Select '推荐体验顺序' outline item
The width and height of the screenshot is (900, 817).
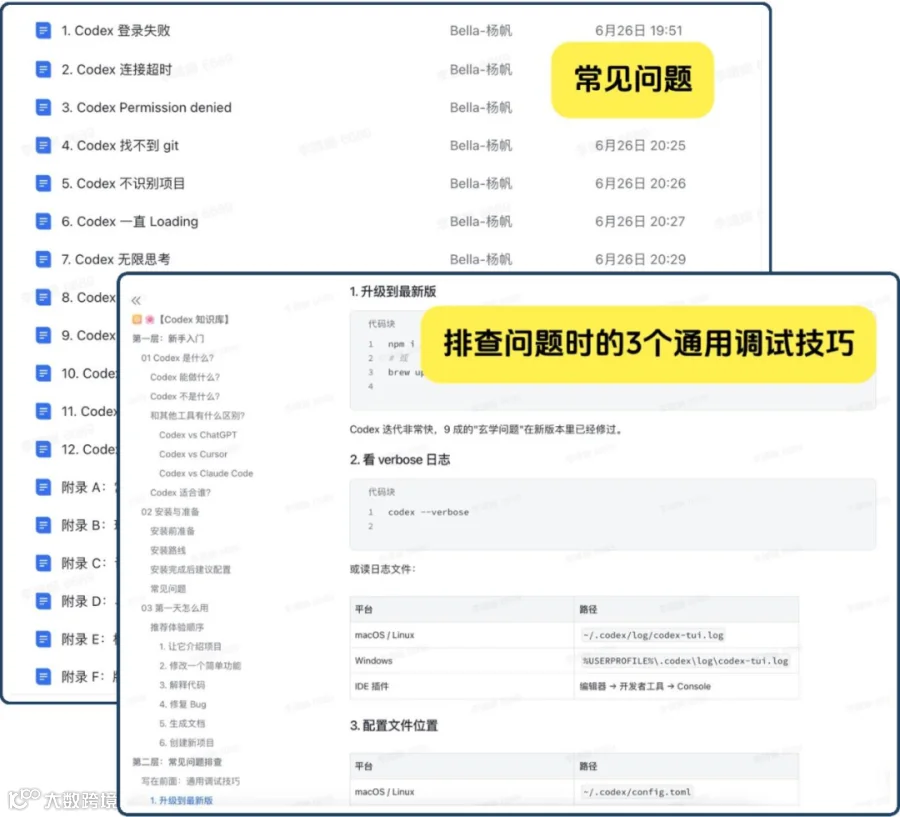(177, 627)
